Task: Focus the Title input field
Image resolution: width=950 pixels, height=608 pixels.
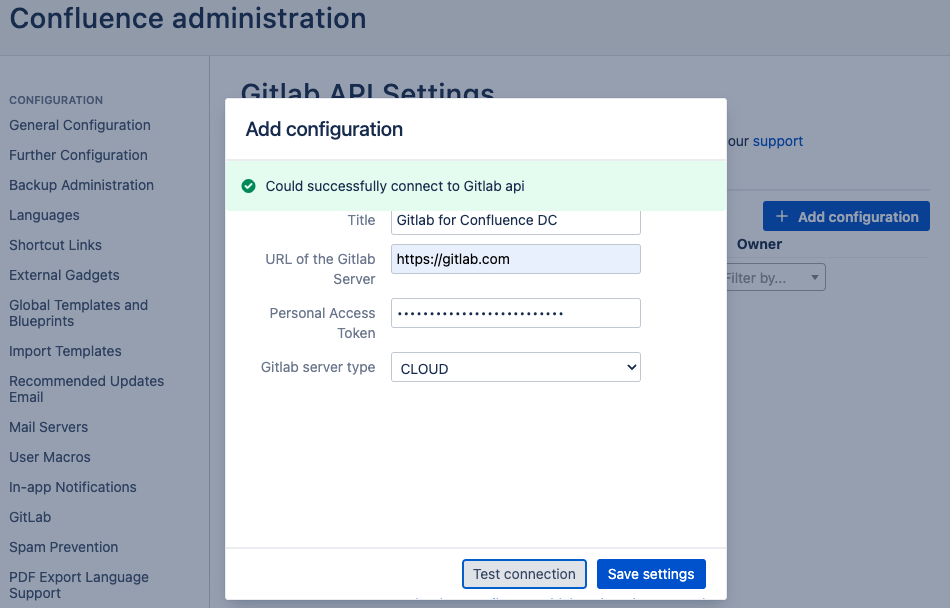Action: (x=515, y=221)
